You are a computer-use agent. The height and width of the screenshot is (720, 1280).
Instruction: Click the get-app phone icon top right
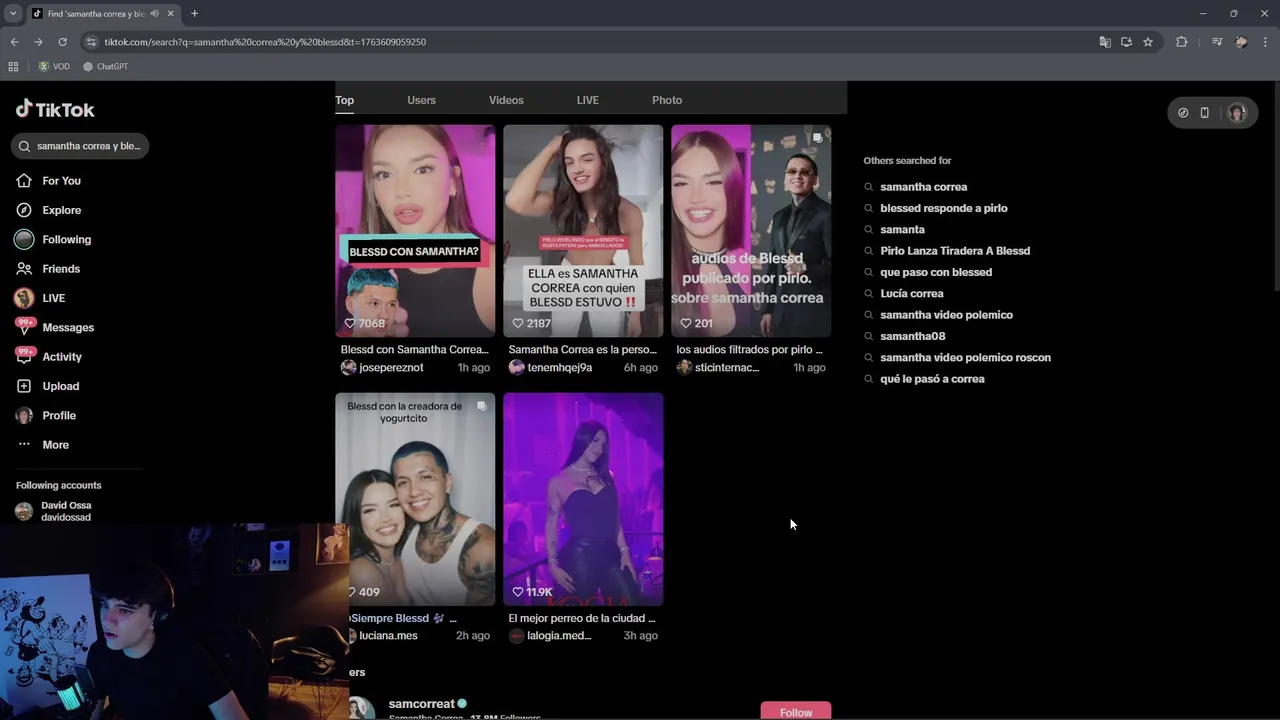1205,113
